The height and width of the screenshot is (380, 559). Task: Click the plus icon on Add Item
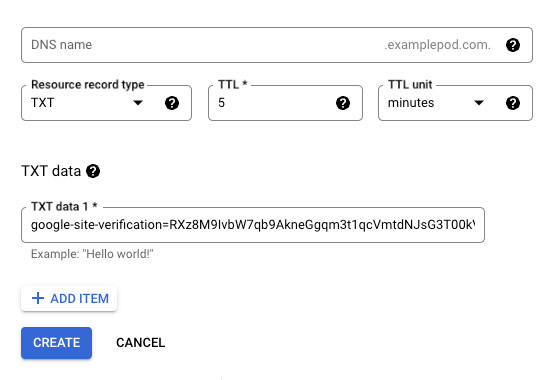[38, 298]
